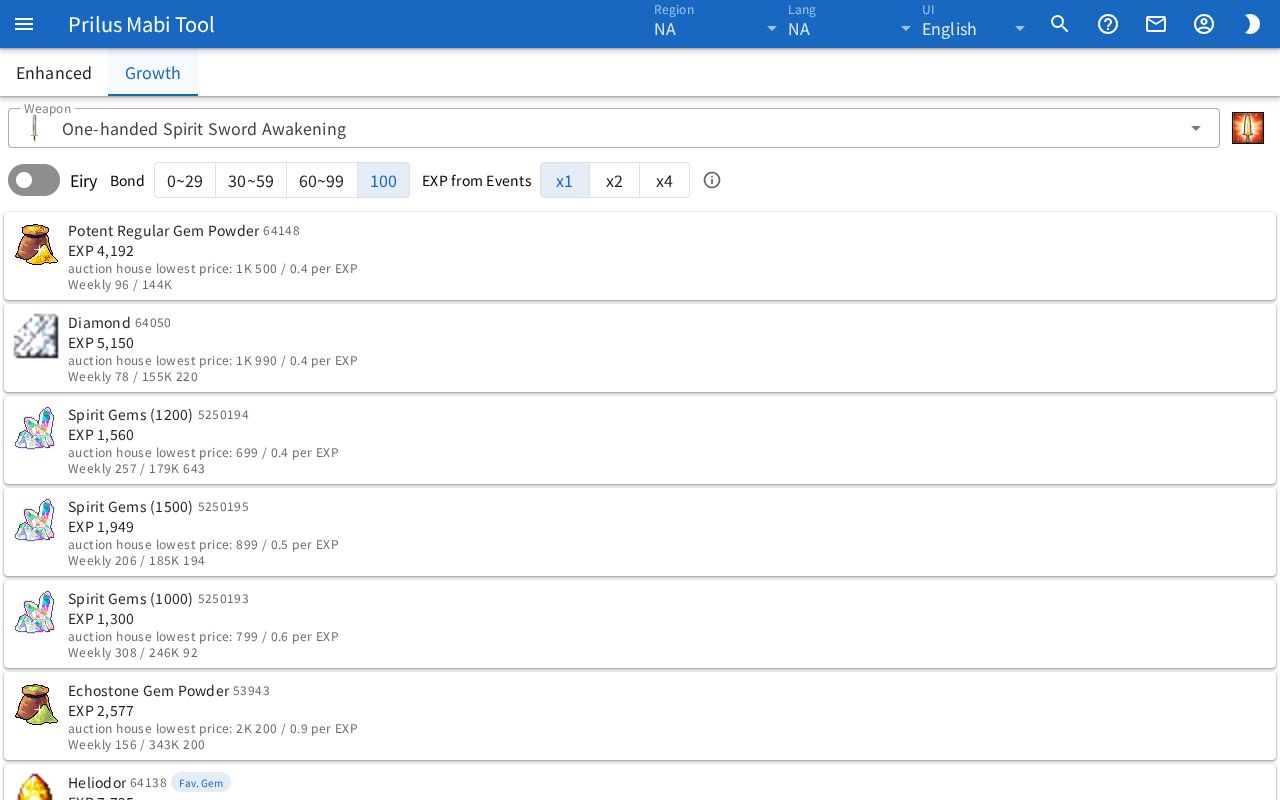Screen dimensions: 1280x800
Task: Click the Spirit Gems (1500) icon
Action: click(36, 521)
